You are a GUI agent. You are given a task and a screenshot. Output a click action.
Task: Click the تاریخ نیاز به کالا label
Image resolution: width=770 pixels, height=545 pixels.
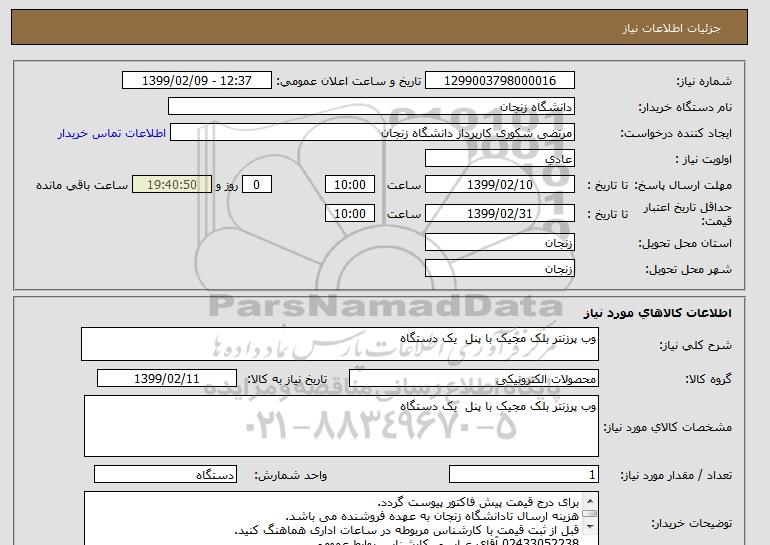tap(287, 379)
